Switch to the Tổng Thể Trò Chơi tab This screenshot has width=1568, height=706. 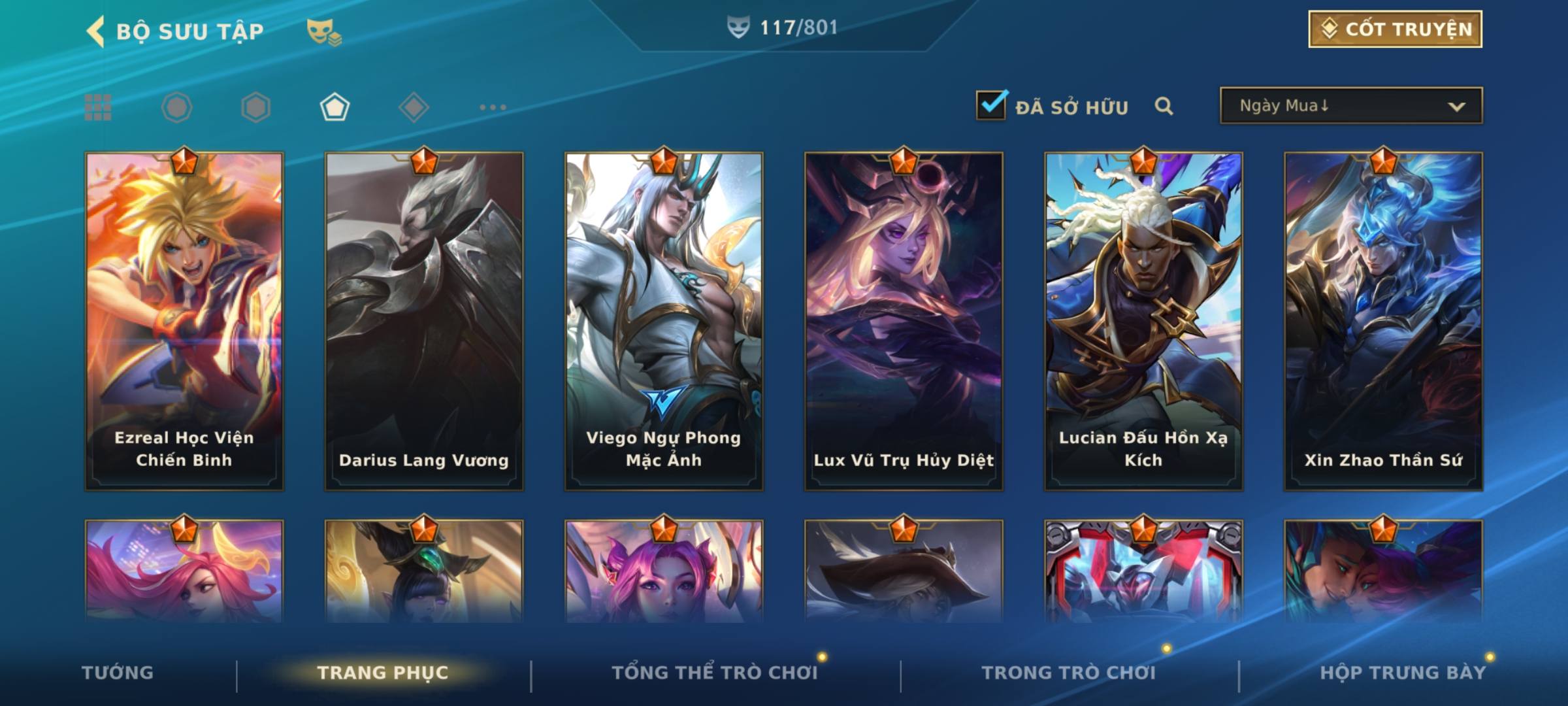click(x=715, y=673)
